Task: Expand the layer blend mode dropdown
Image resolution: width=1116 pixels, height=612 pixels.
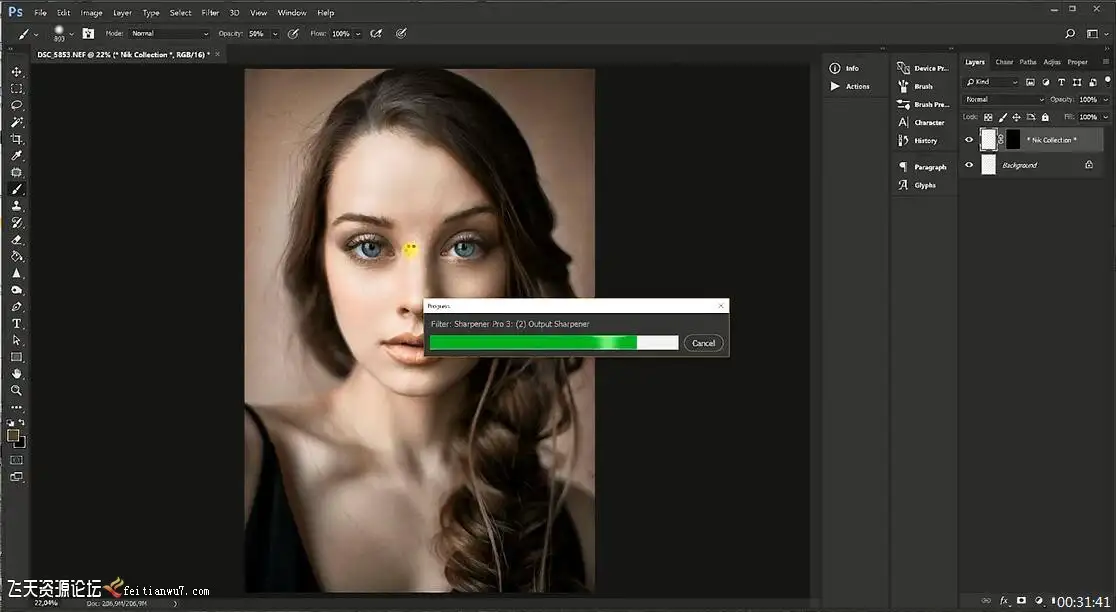Action: coord(1004,100)
